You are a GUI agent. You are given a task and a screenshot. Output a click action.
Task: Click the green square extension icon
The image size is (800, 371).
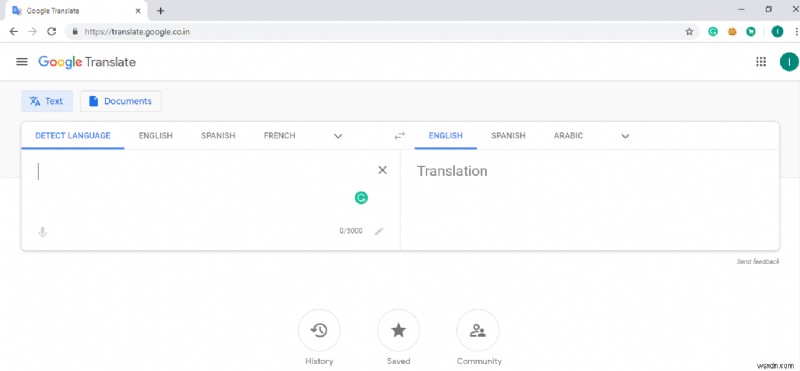(751, 32)
